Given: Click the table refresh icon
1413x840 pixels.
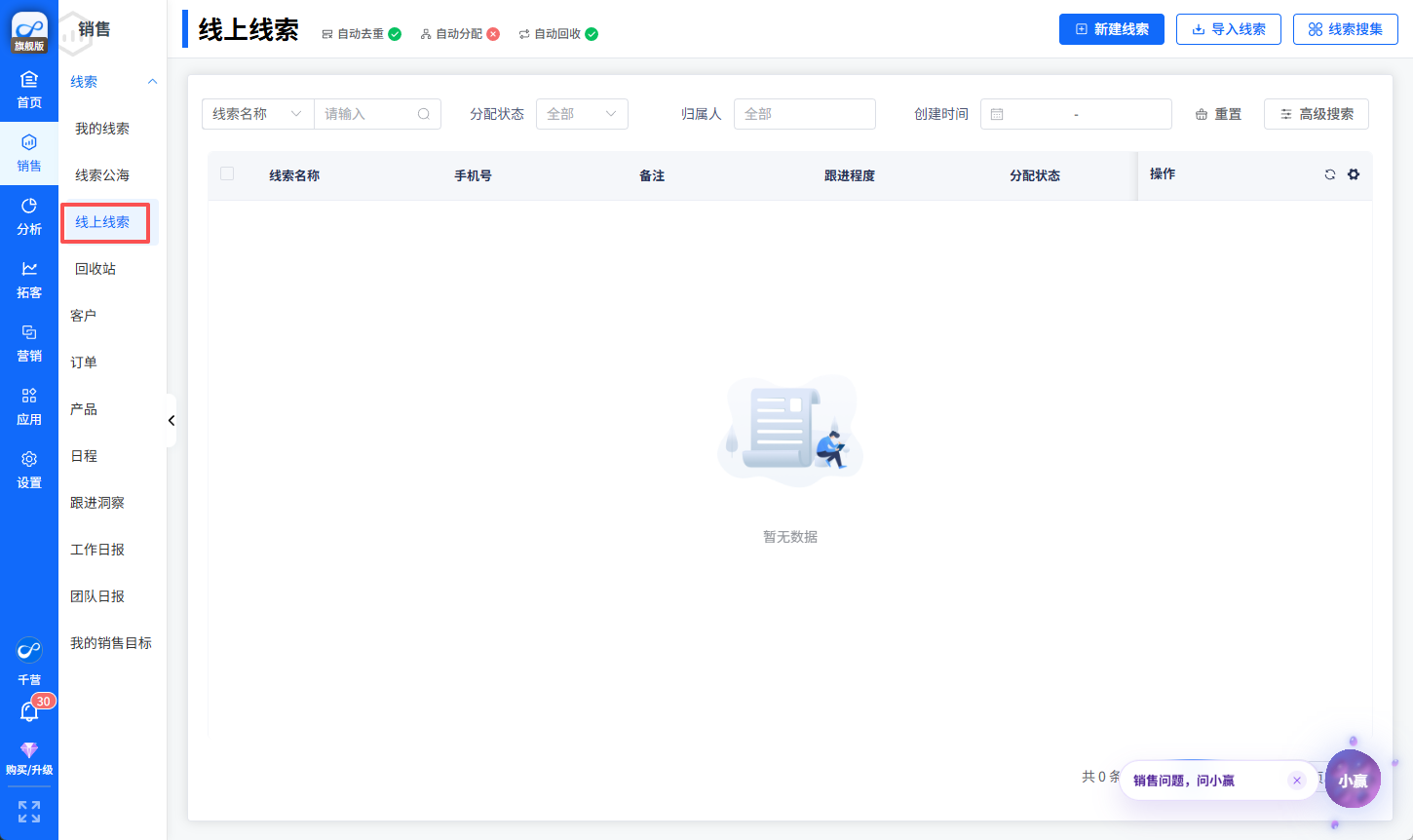Looking at the screenshot, I should (x=1330, y=174).
